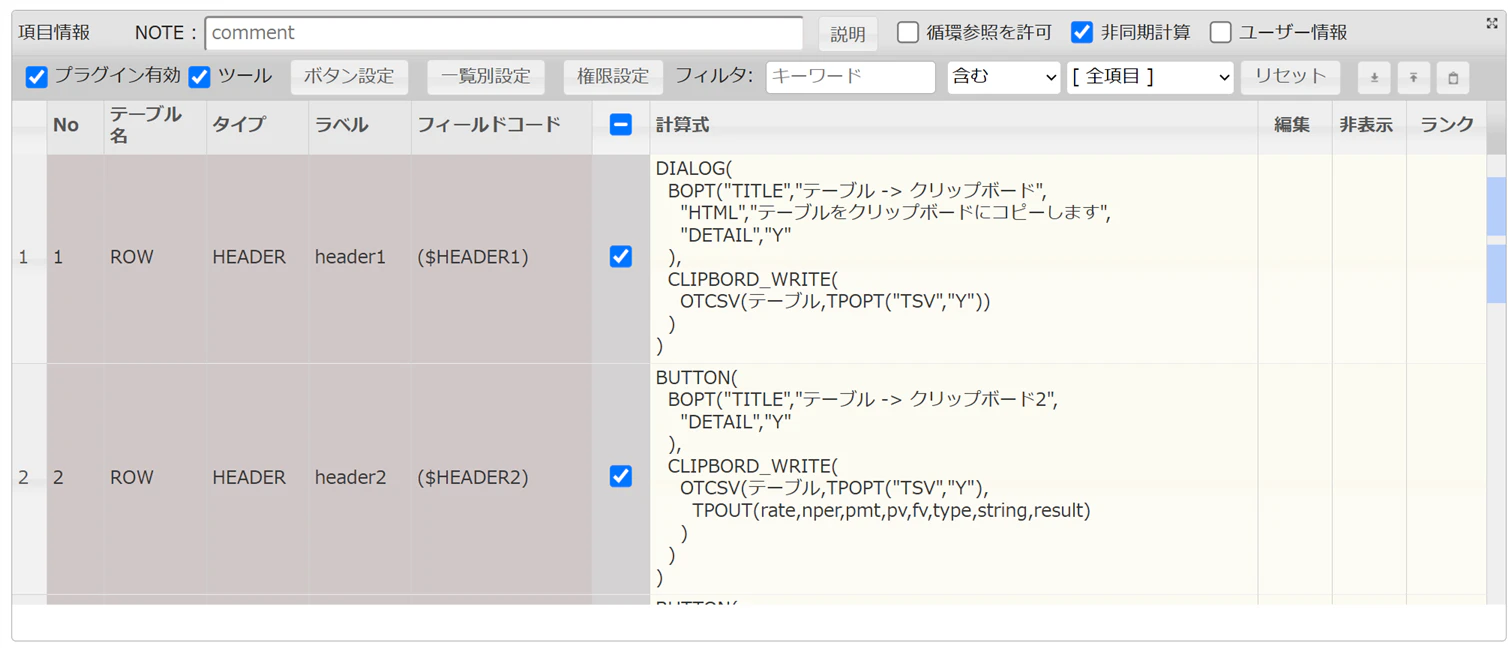
Task: Toggle the プラグイン有効 checkbox
Action: (x=37, y=77)
